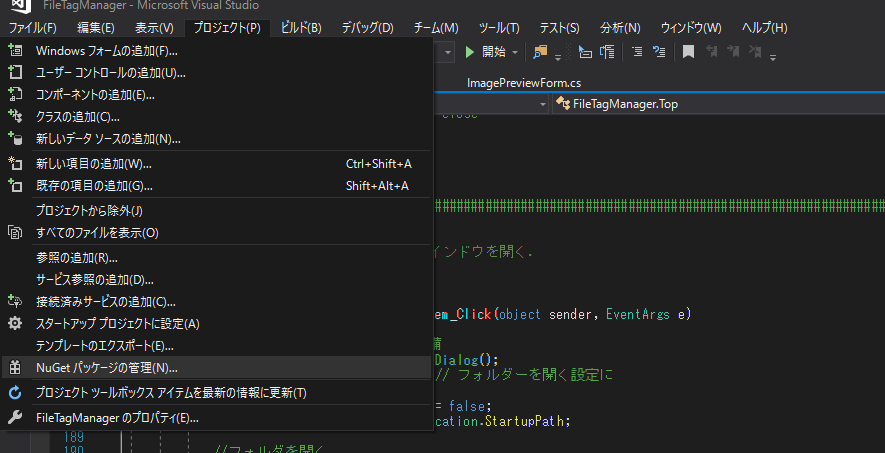Open the ビルド(B) menu
Image resolution: width=885 pixels, height=453 pixels.
301,28
